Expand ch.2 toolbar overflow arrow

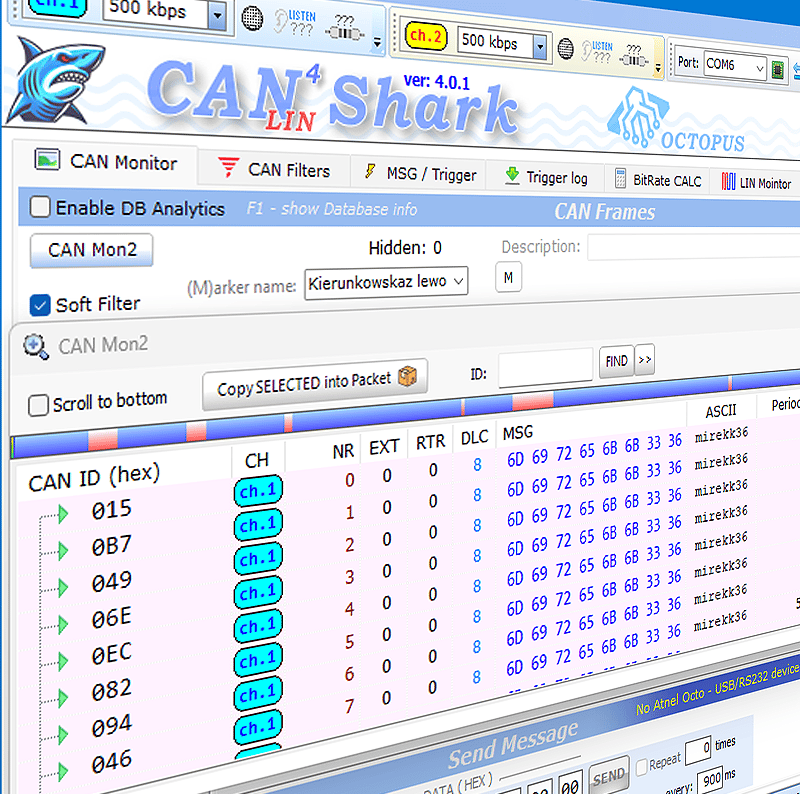[x=658, y=68]
